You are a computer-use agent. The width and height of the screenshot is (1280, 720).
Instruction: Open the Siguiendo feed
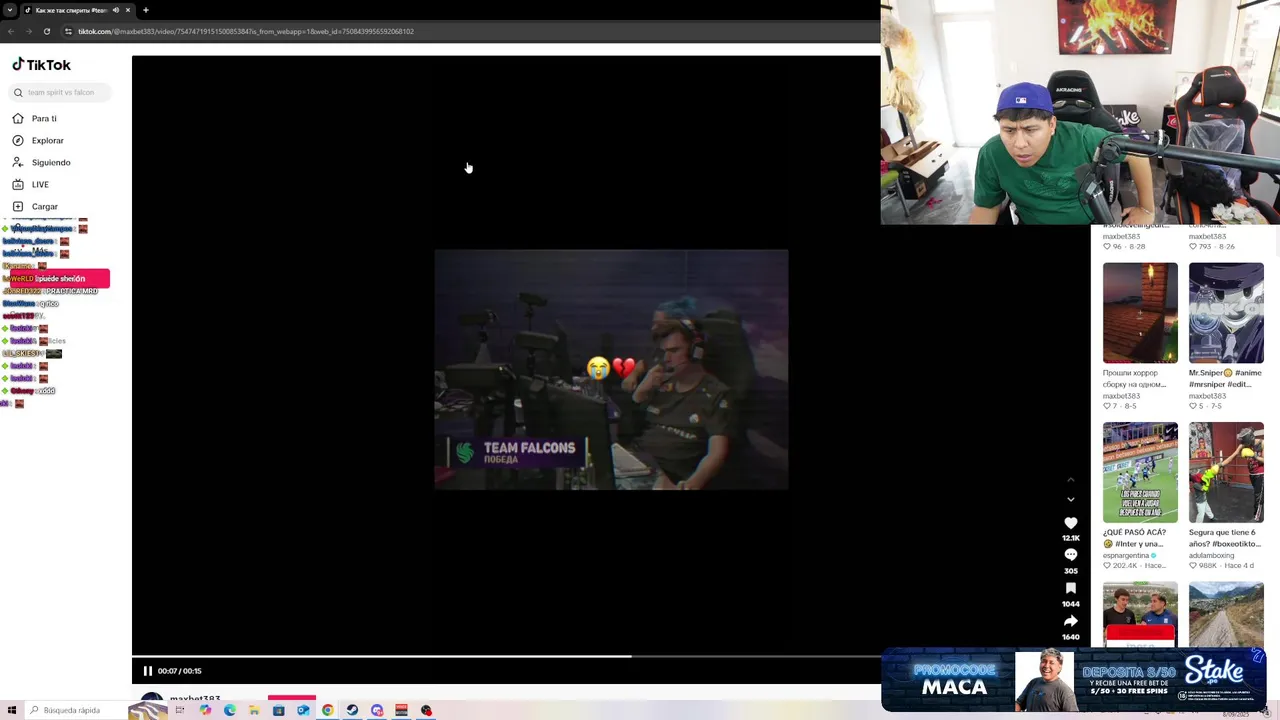point(50,162)
